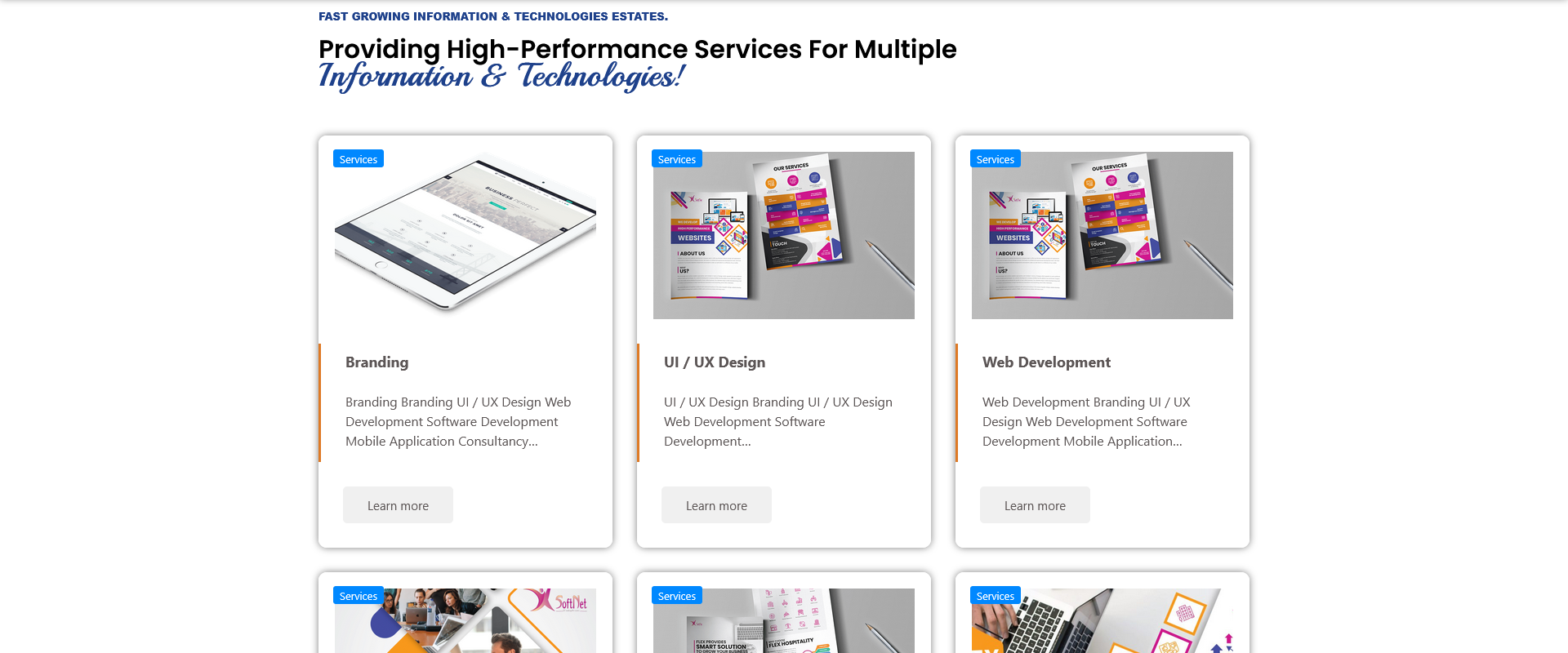Click Learn more under Web Development card
This screenshot has width=1568, height=653.
click(x=1035, y=505)
